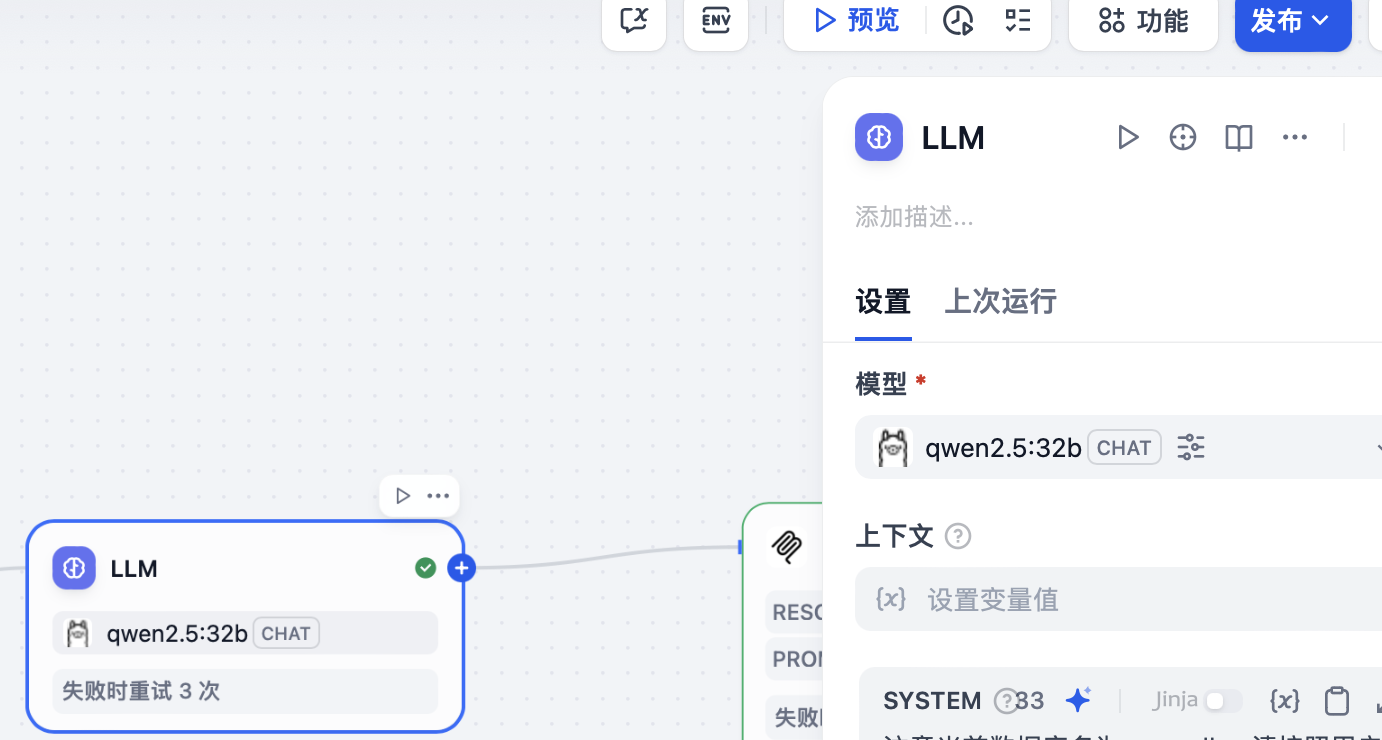Open the 功能 features panel
The image size is (1382, 740).
pos(1143,21)
